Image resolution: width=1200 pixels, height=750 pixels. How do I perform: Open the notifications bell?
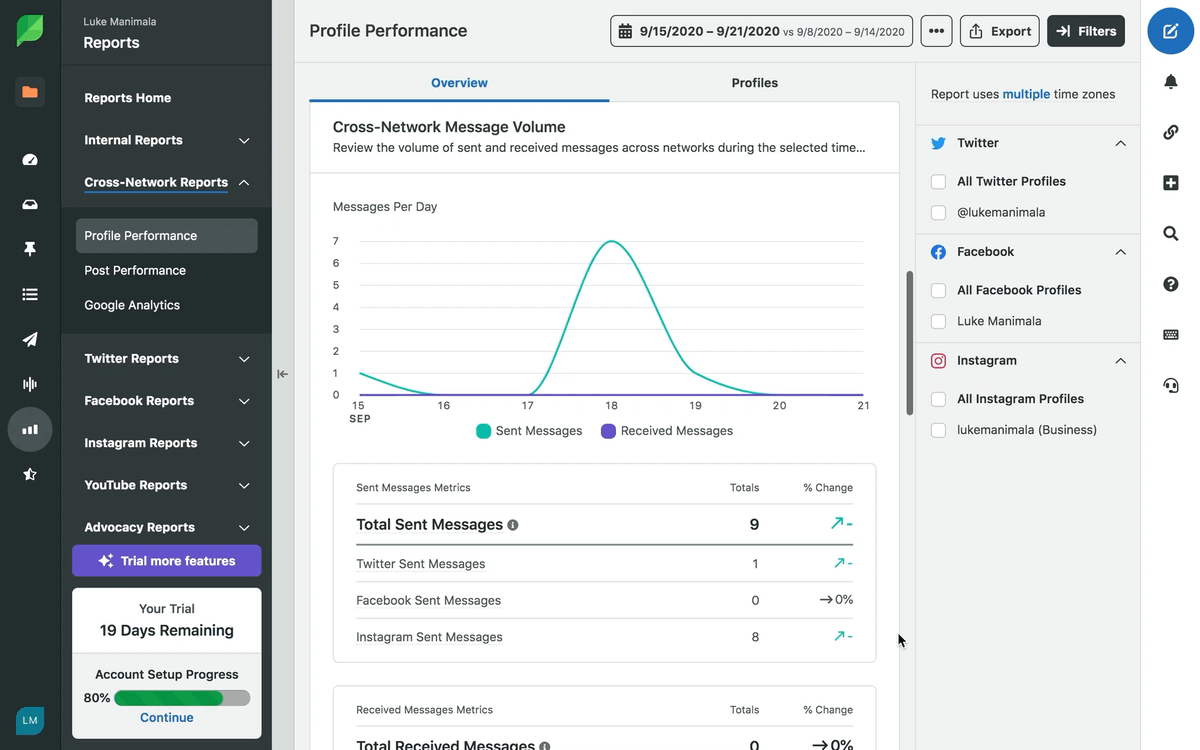tap(1170, 82)
